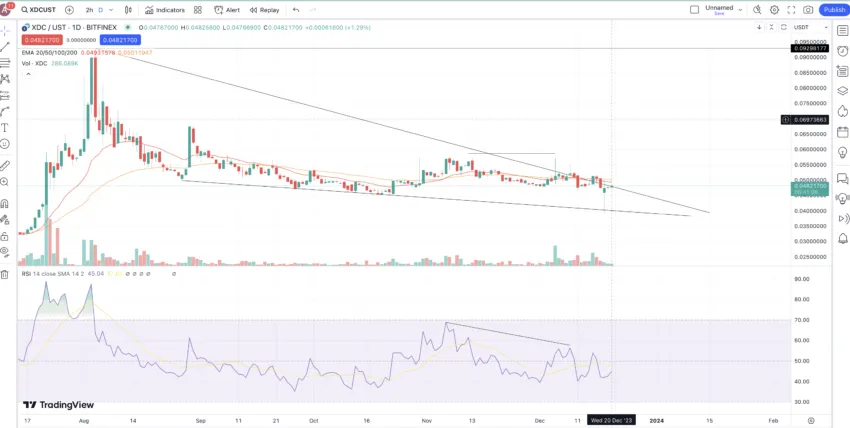
Task: Open the emoji icons tool
Action: click(5, 144)
